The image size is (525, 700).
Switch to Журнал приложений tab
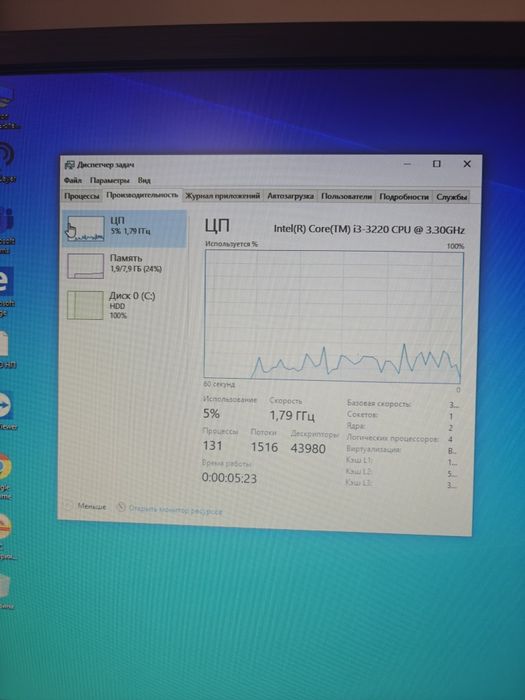pos(222,196)
